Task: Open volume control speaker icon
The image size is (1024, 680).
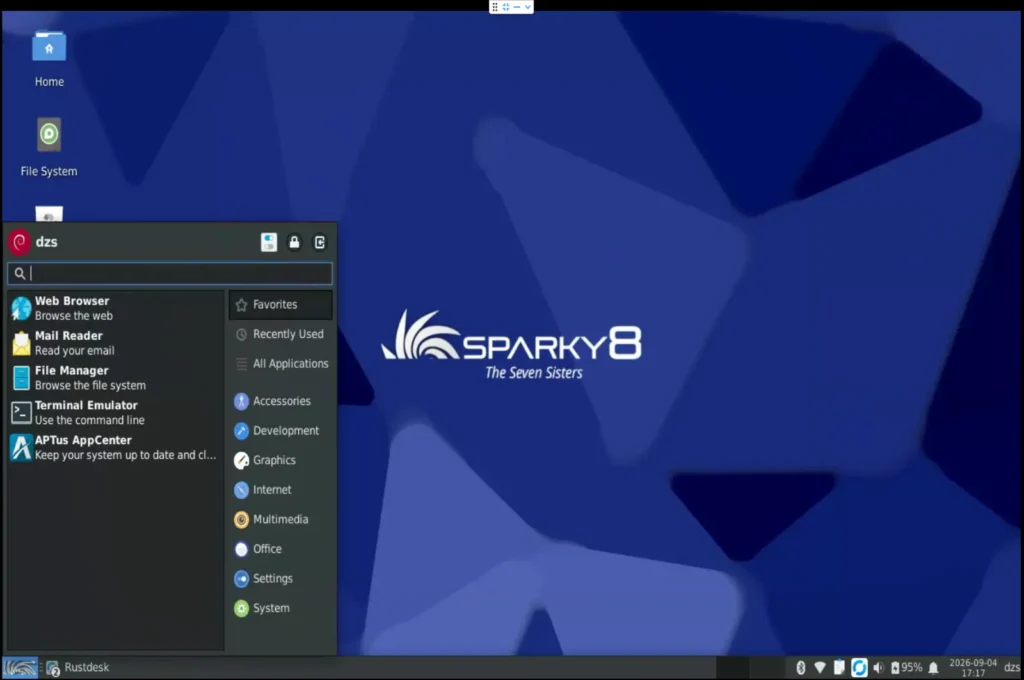Action: coord(878,668)
